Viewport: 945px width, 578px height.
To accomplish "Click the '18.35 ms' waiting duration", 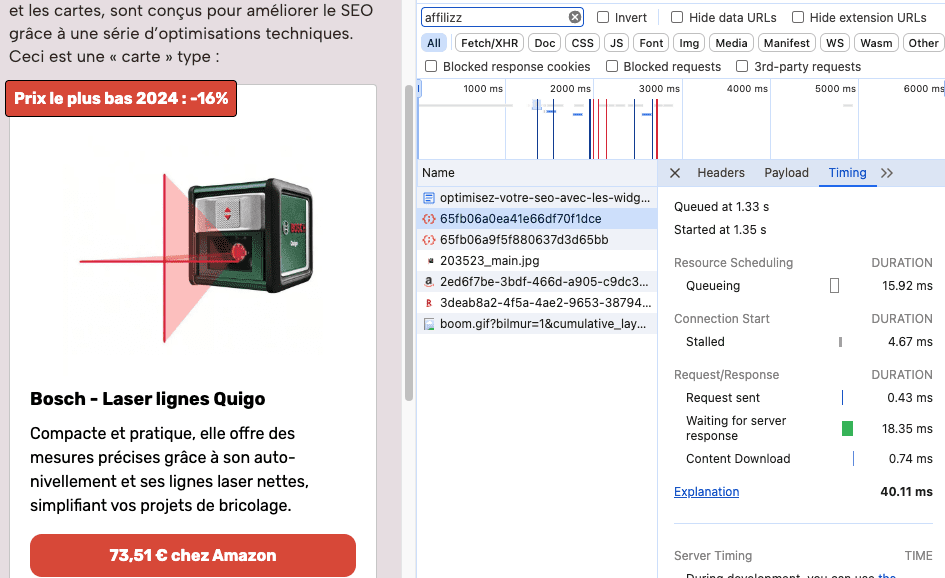I will [x=907, y=429].
